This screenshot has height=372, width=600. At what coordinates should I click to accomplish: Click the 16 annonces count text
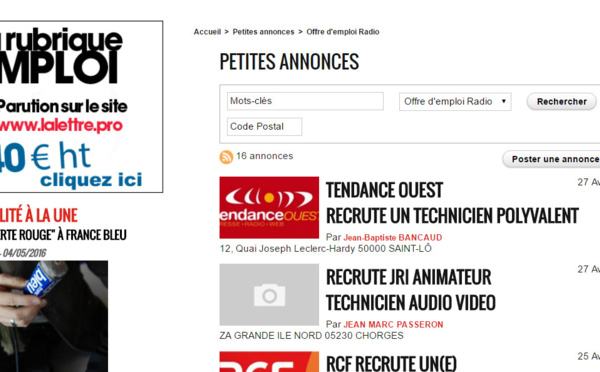coord(264,156)
